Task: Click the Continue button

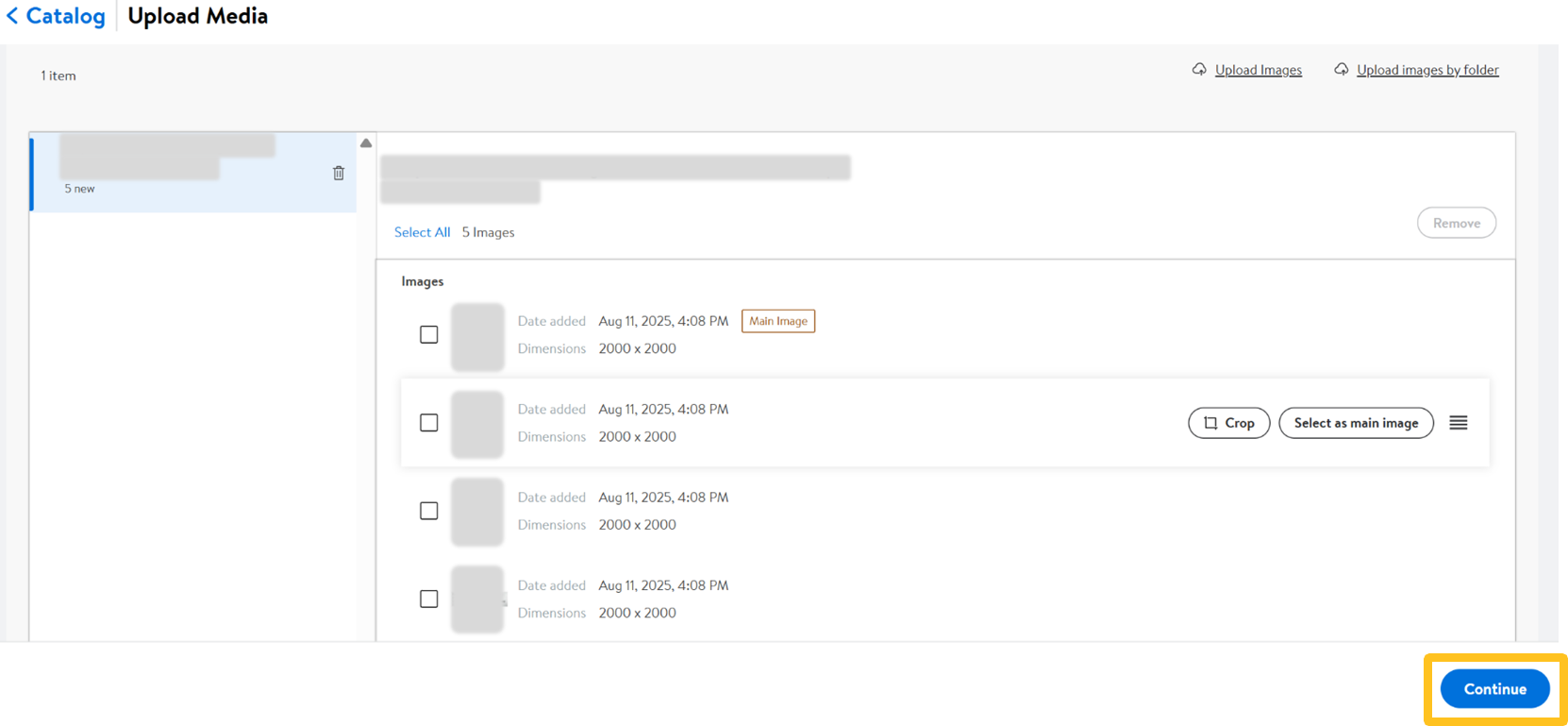Action: (1494, 689)
